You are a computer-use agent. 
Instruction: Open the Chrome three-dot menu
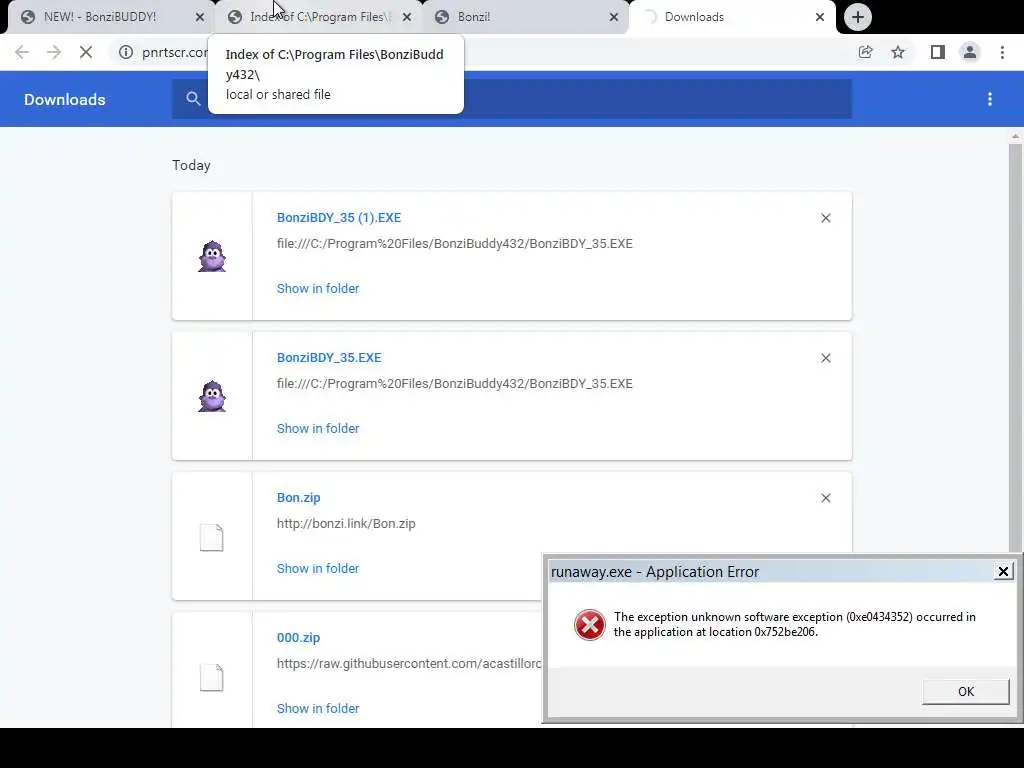pyautogui.click(x=1002, y=52)
